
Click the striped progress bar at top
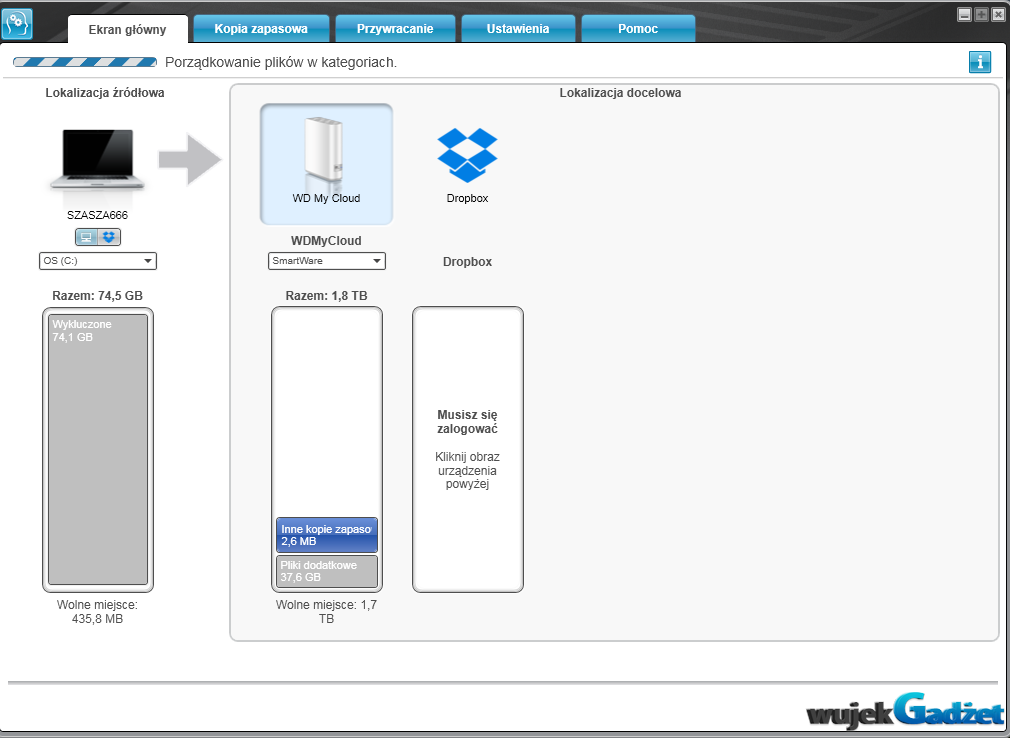[x=85, y=62]
